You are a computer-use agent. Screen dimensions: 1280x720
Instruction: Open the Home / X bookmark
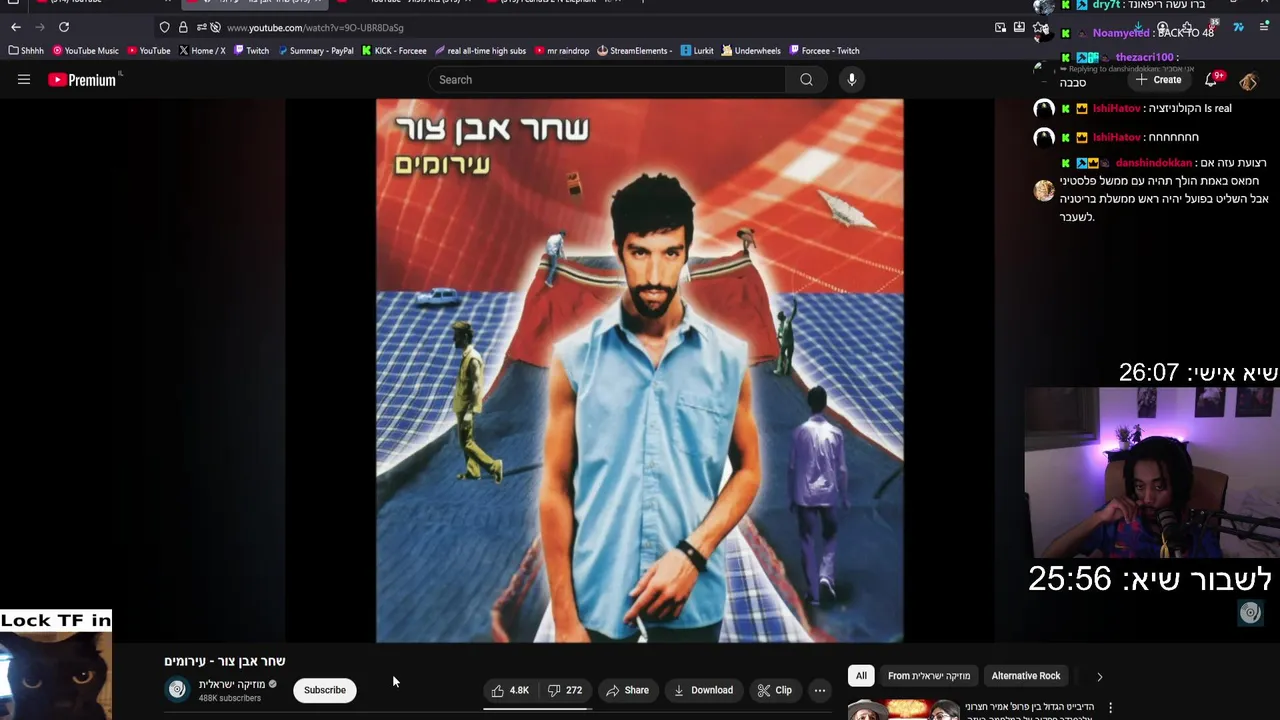pyautogui.click(x=202, y=51)
